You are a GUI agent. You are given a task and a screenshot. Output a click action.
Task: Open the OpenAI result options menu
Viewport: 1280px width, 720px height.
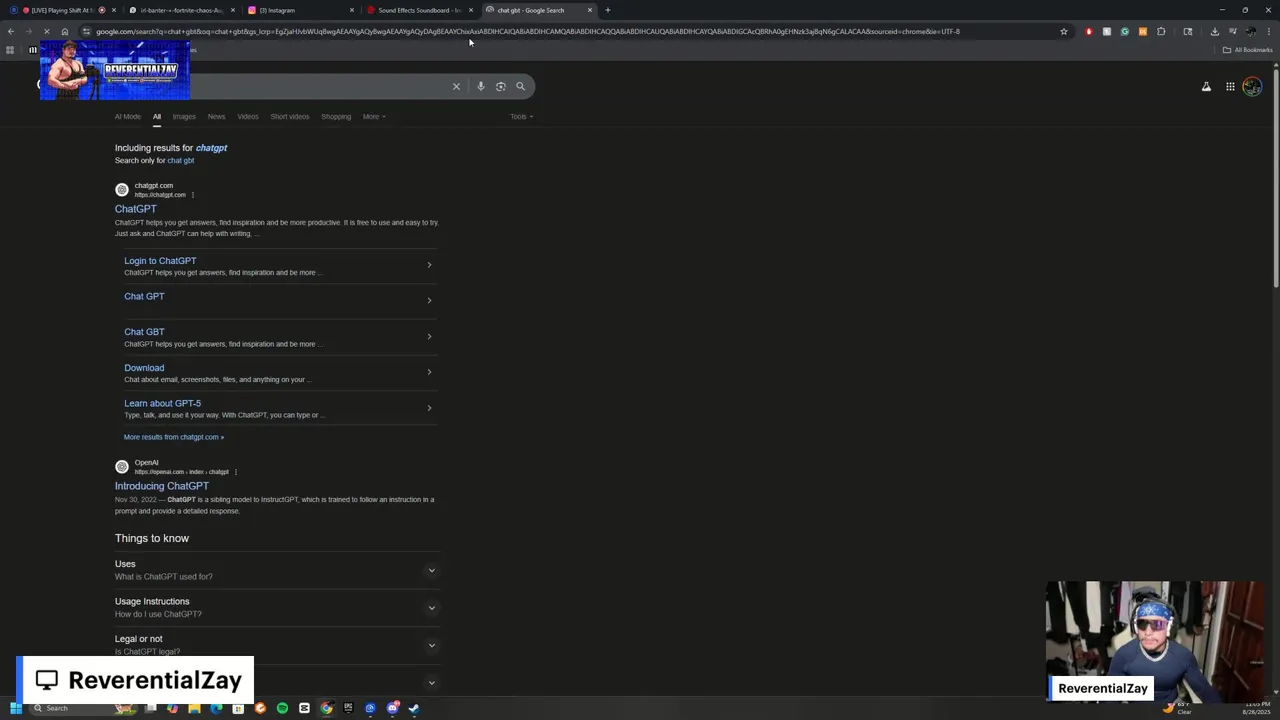coord(236,472)
